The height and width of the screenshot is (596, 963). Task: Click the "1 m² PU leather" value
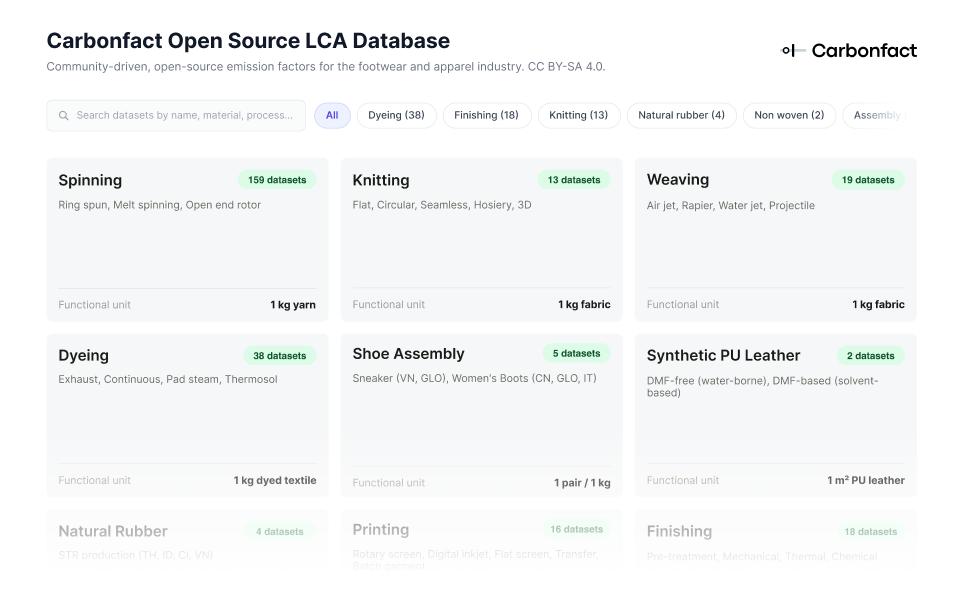point(866,480)
